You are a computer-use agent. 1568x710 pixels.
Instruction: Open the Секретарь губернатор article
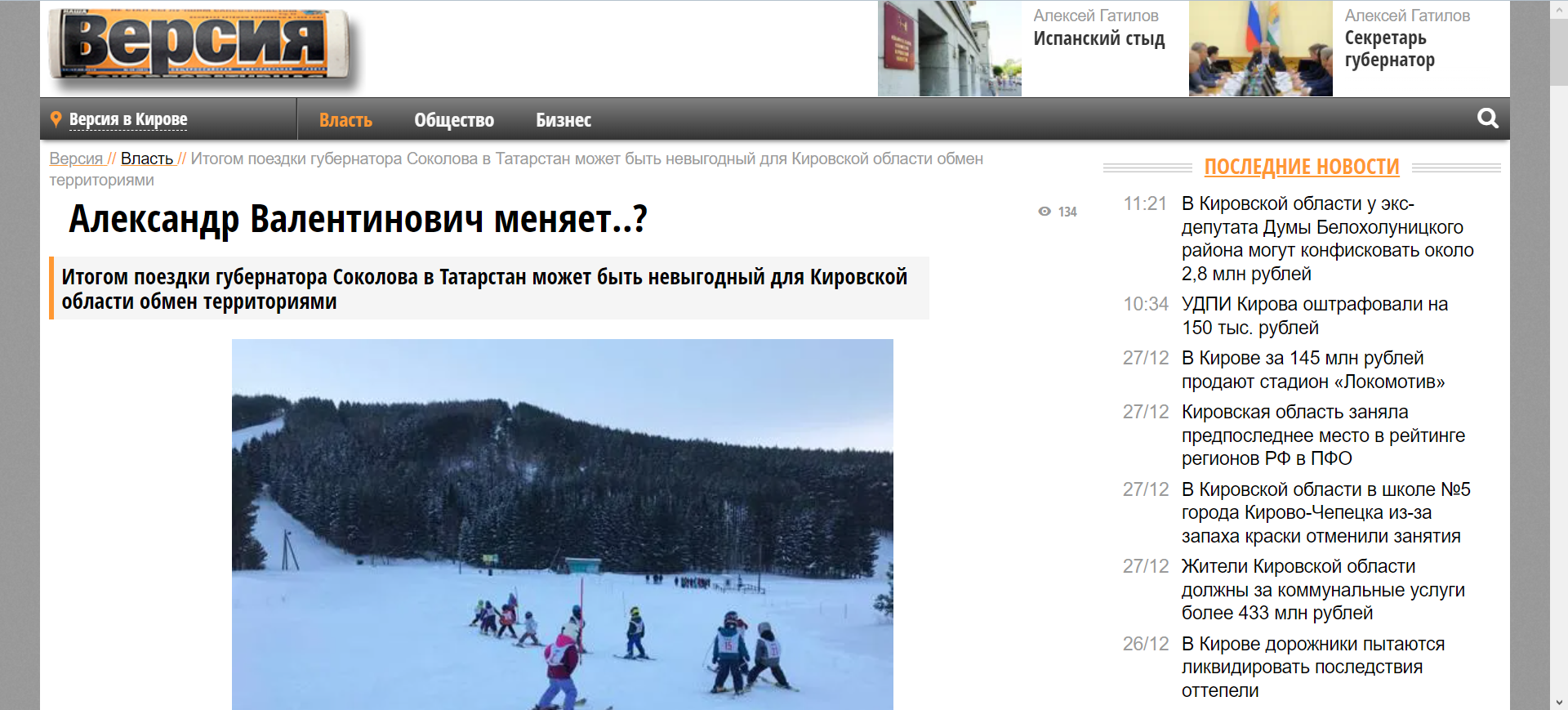pyautogui.click(x=1389, y=49)
